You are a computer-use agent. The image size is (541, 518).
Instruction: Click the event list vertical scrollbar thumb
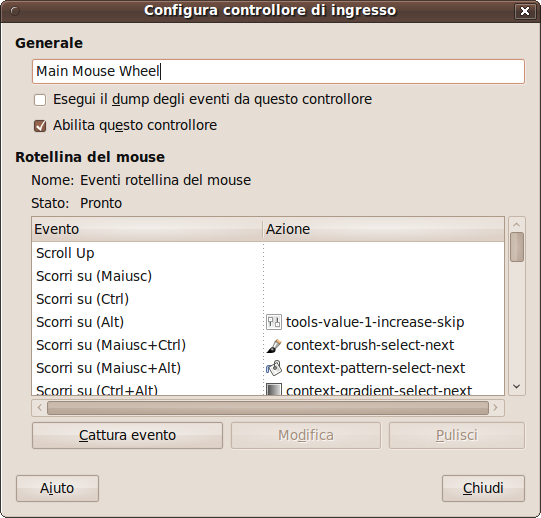pos(517,247)
